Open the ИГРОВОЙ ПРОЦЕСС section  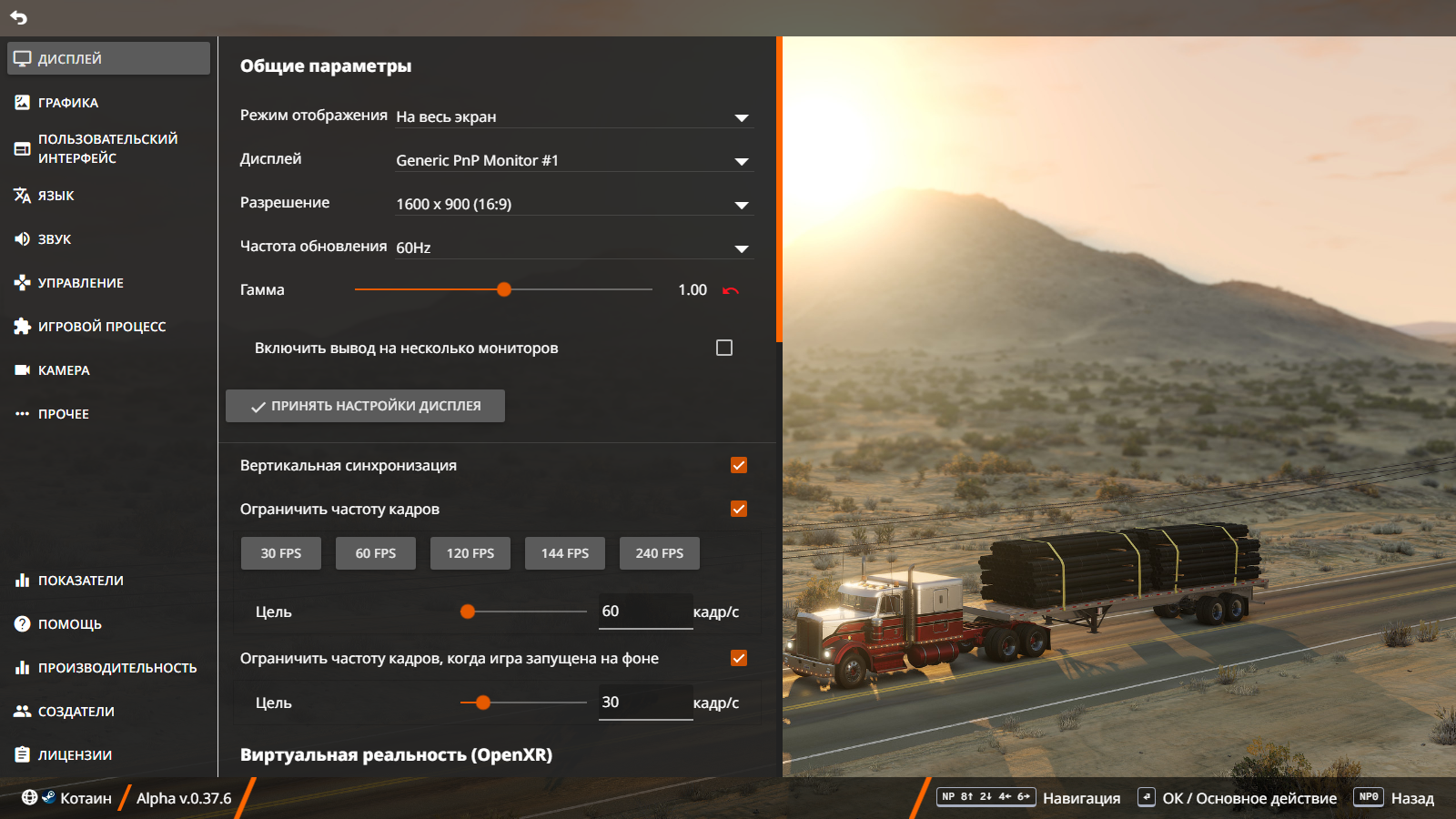pyautogui.click(x=108, y=326)
